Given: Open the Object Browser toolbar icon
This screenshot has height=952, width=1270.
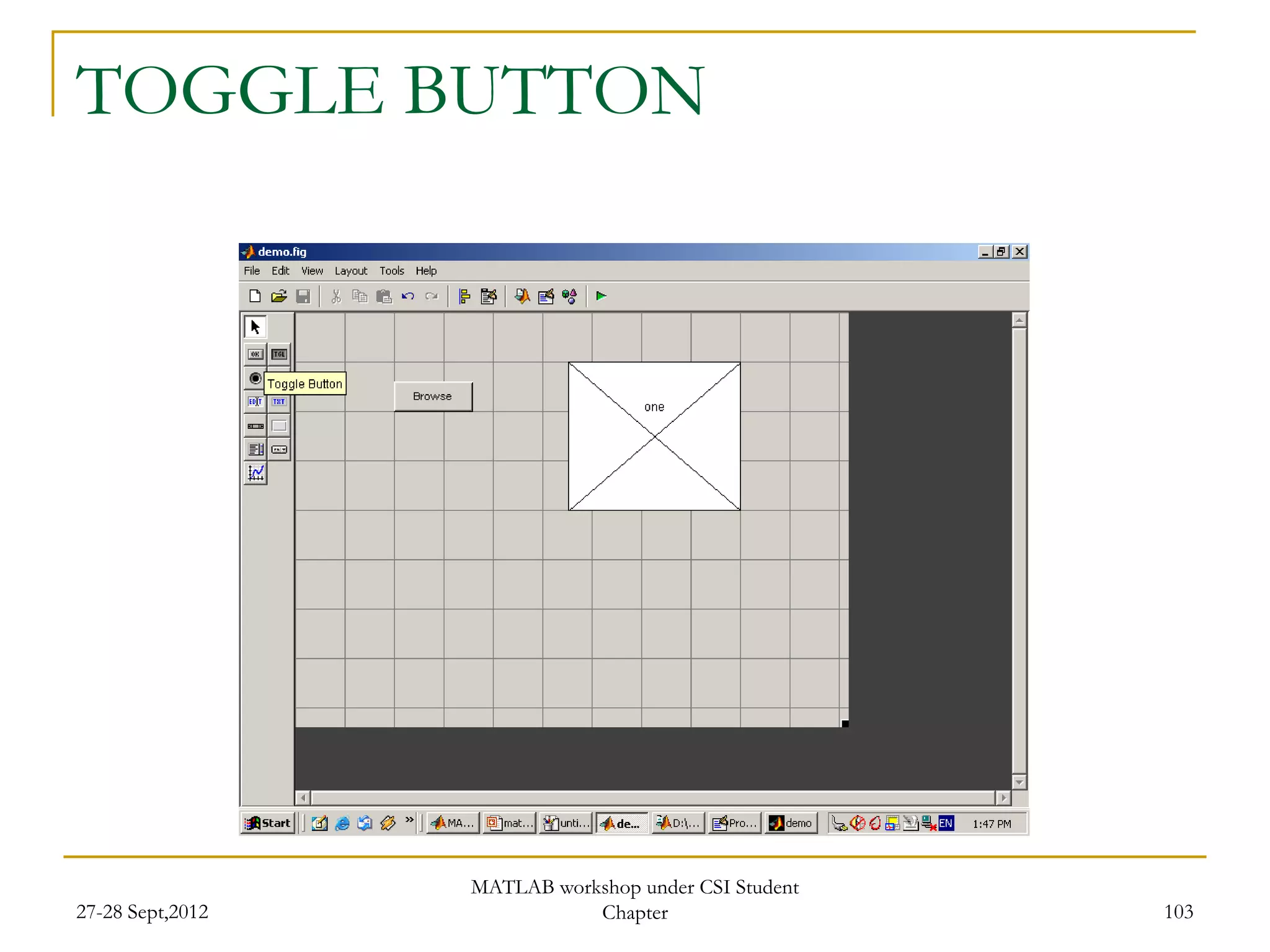Looking at the screenshot, I should tap(569, 296).
